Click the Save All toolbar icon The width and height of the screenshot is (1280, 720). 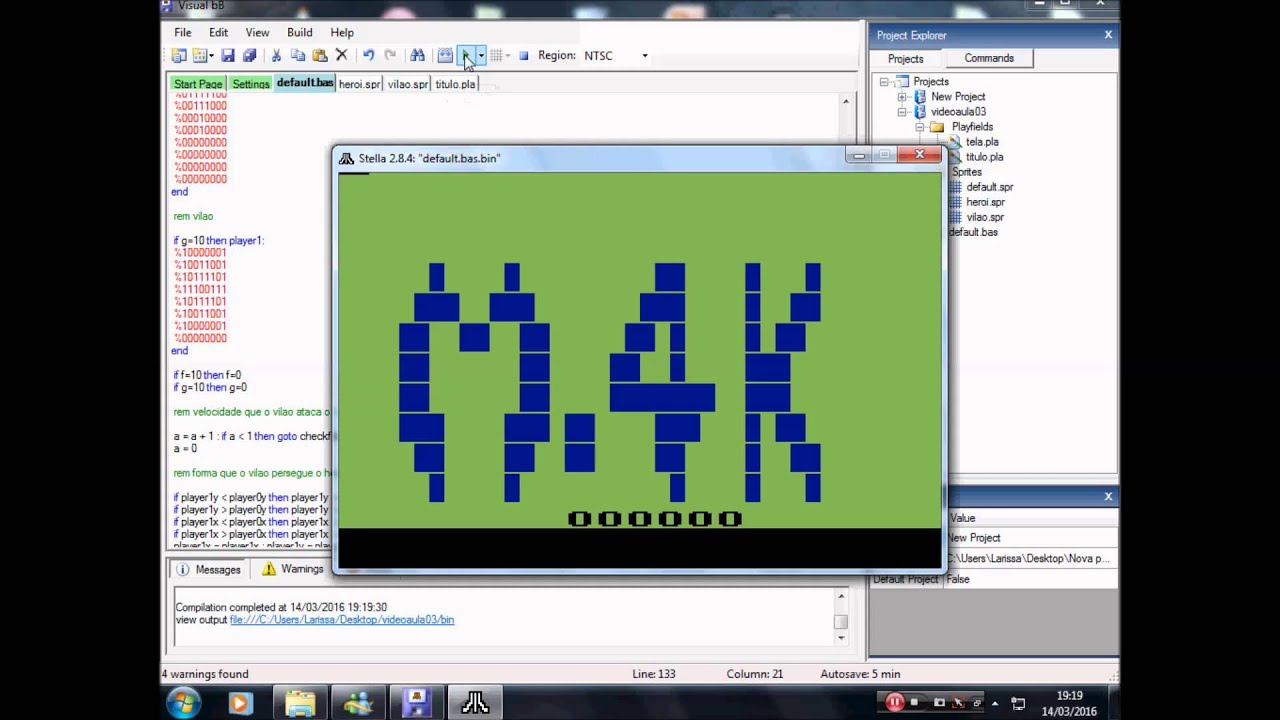249,56
